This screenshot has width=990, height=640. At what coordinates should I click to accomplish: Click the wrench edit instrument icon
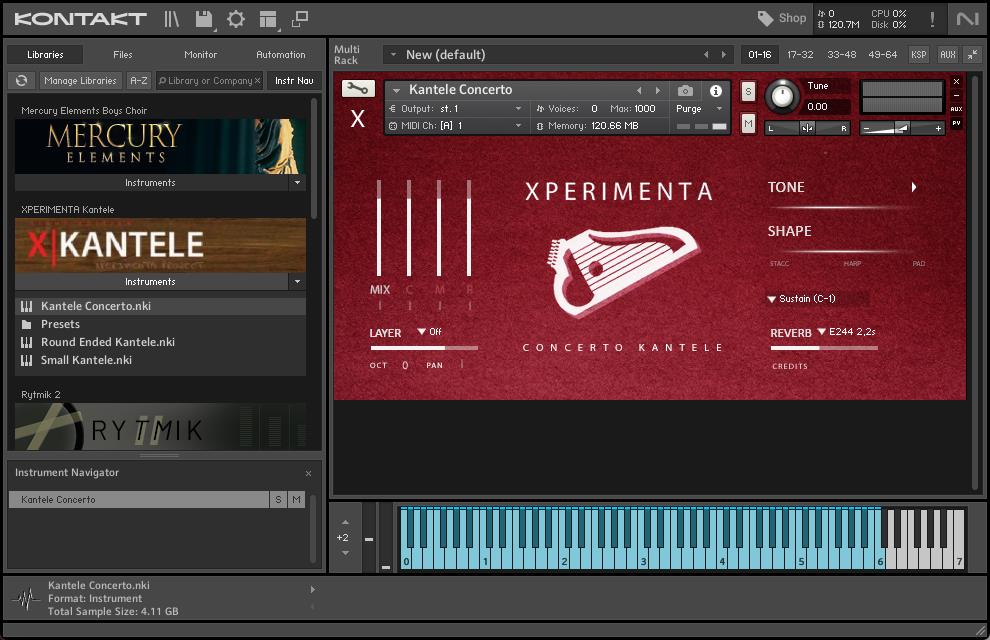(358, 89)
